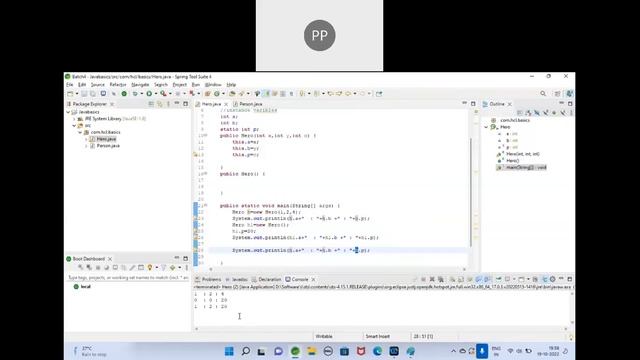Toggle Scroll Lock in Console toolbar
Viewport: 640px width, 360px height.
[x=461, y=279]
